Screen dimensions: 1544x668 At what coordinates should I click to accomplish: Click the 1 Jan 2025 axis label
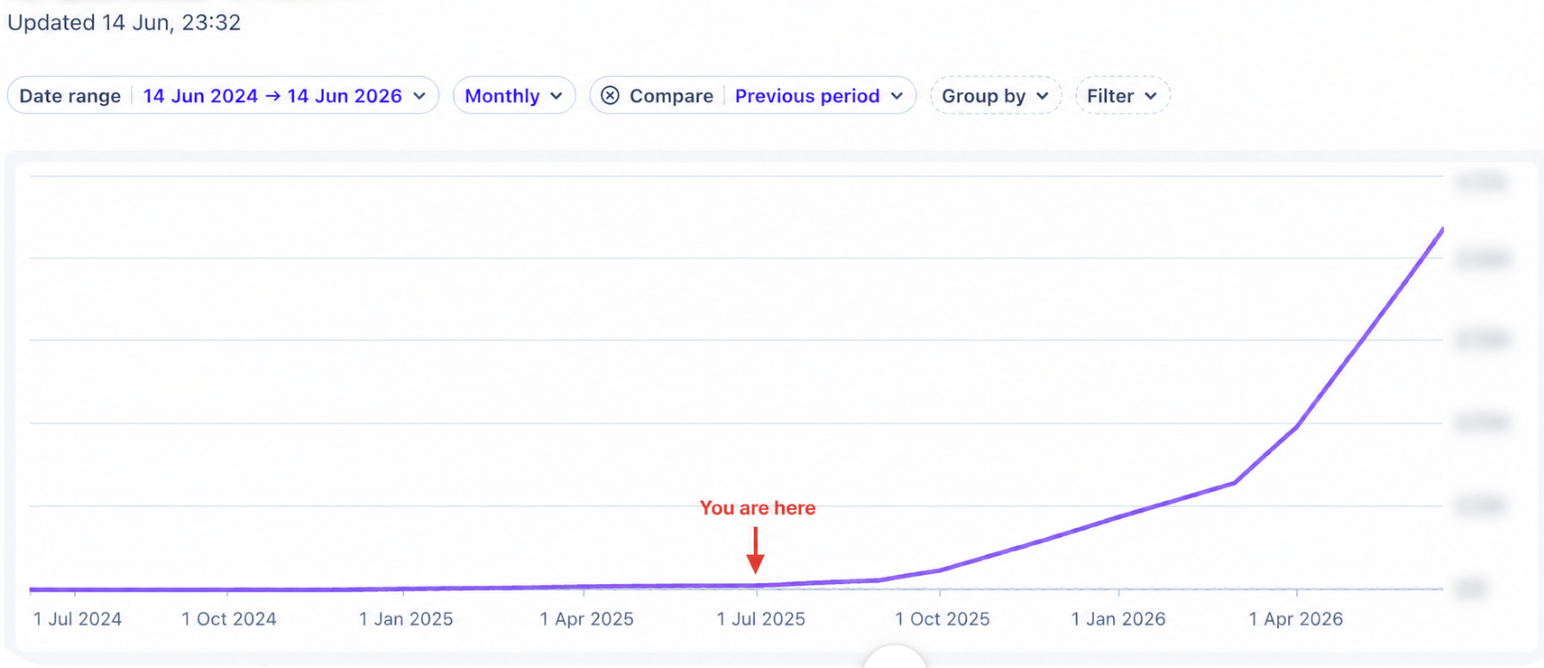[x=406, y=619]
